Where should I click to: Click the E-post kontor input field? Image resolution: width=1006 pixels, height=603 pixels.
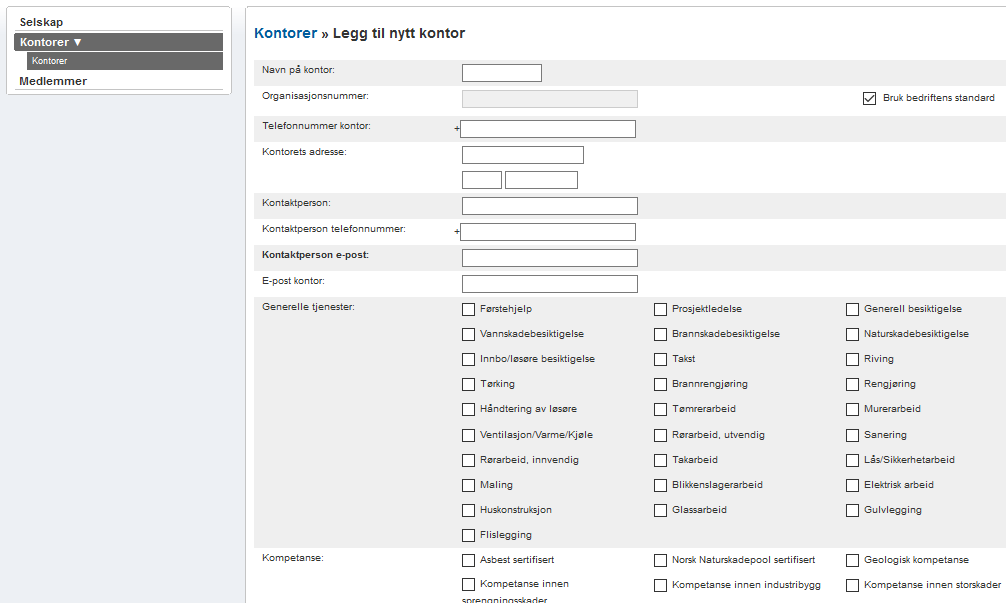549,284
